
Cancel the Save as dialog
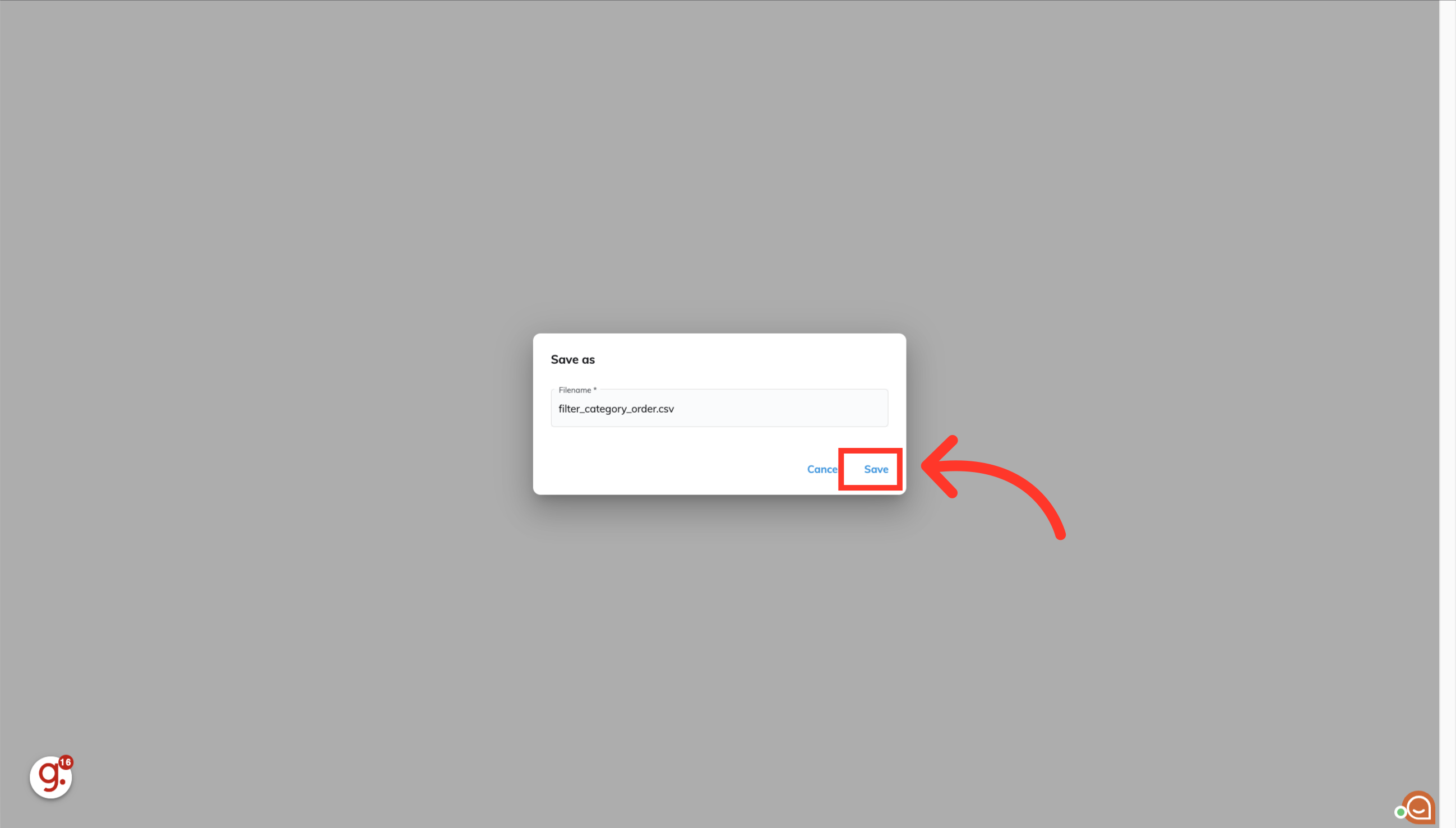(822, 469)
